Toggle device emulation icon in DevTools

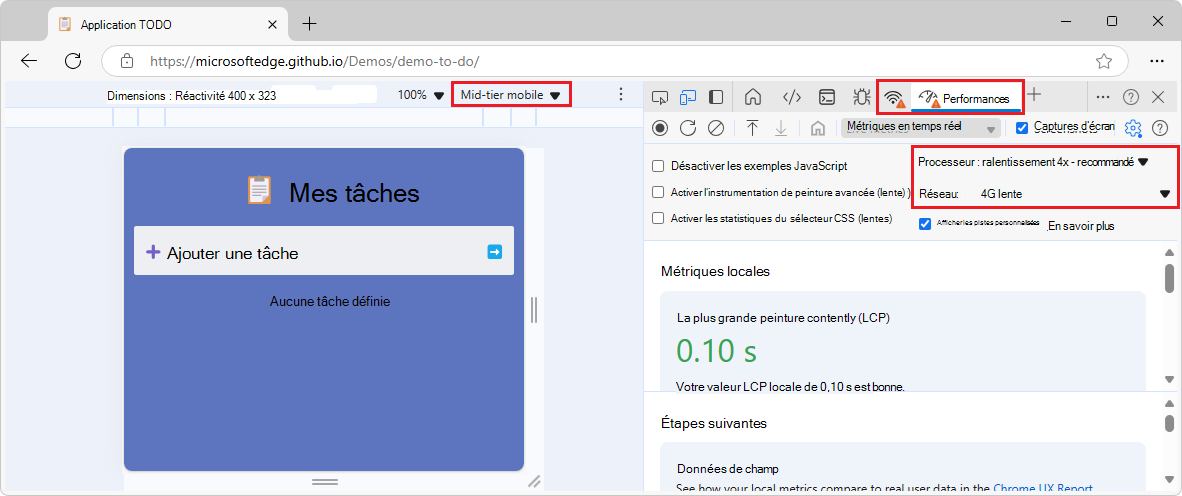pos(688,96)
